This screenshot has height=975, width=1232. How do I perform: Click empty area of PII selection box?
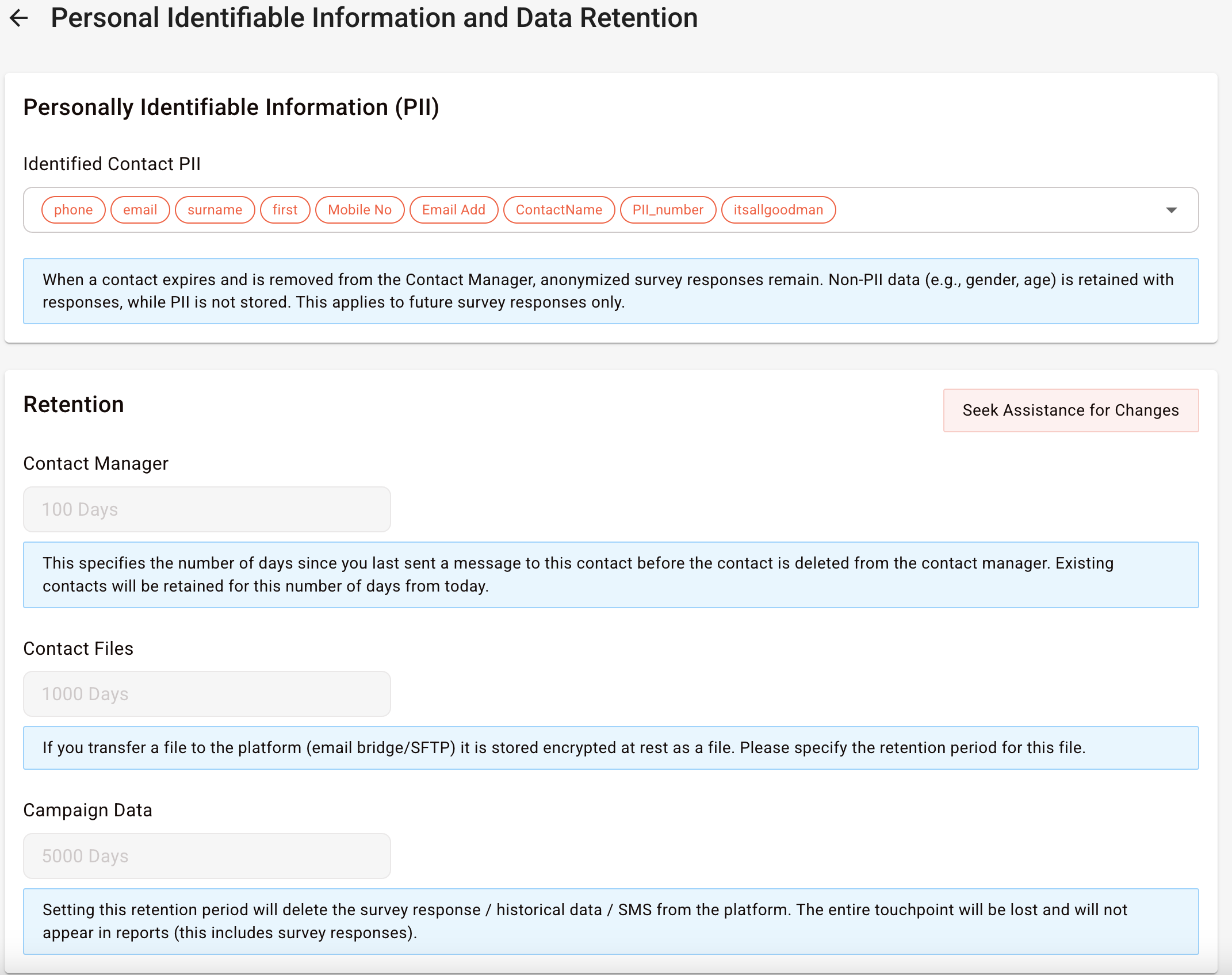[x=995, y=210]
